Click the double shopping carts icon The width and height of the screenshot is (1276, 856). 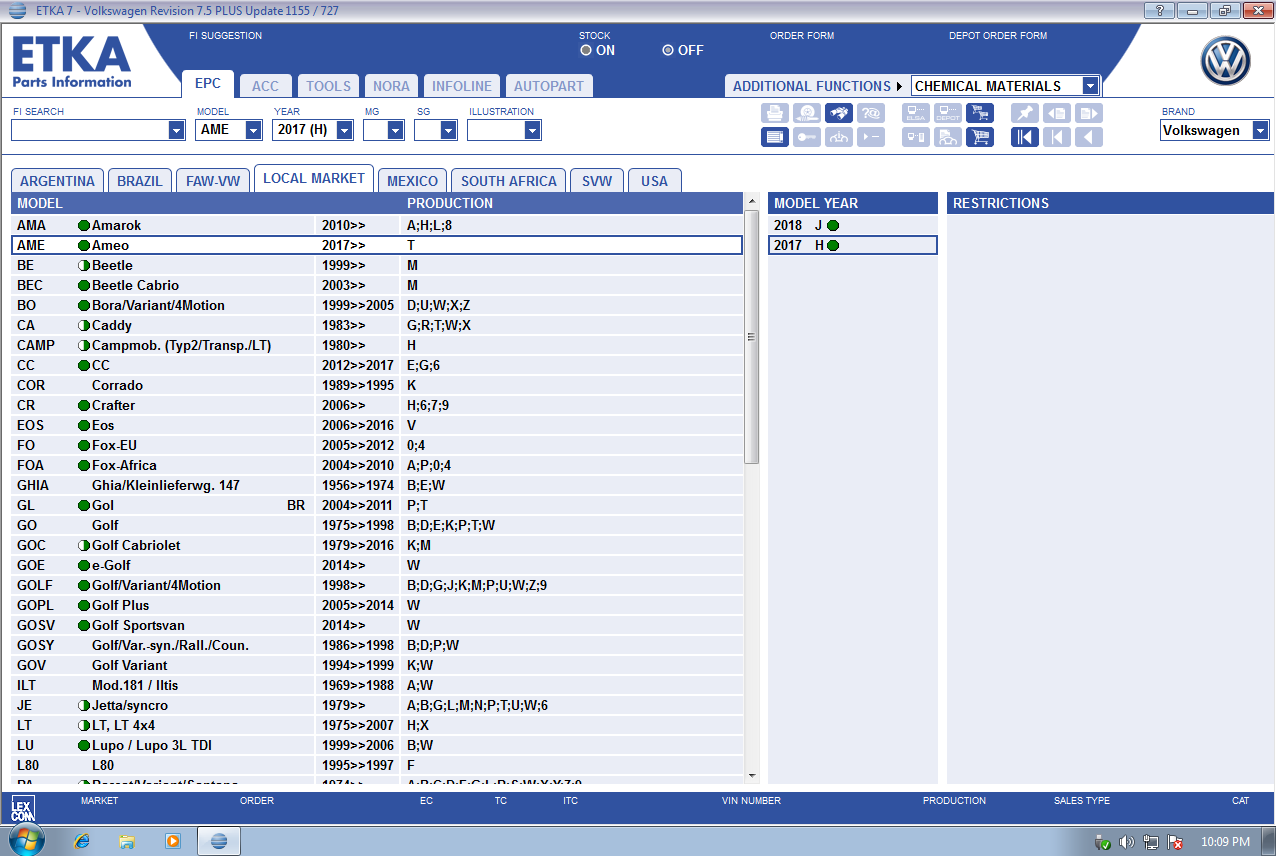pyautogui.click(x=980, y=113)
